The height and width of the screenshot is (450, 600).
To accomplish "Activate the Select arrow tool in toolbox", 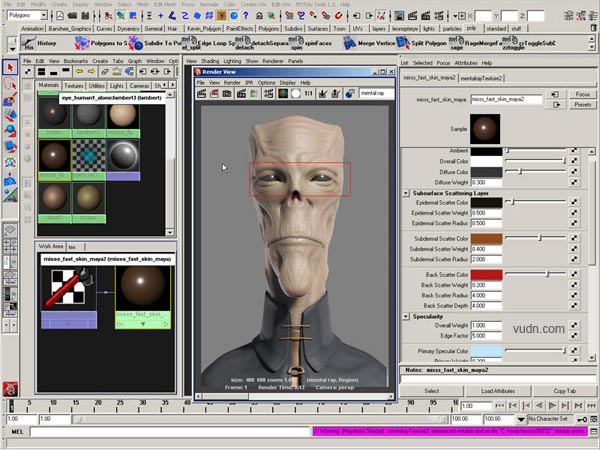I will click(x=10, y=68).
